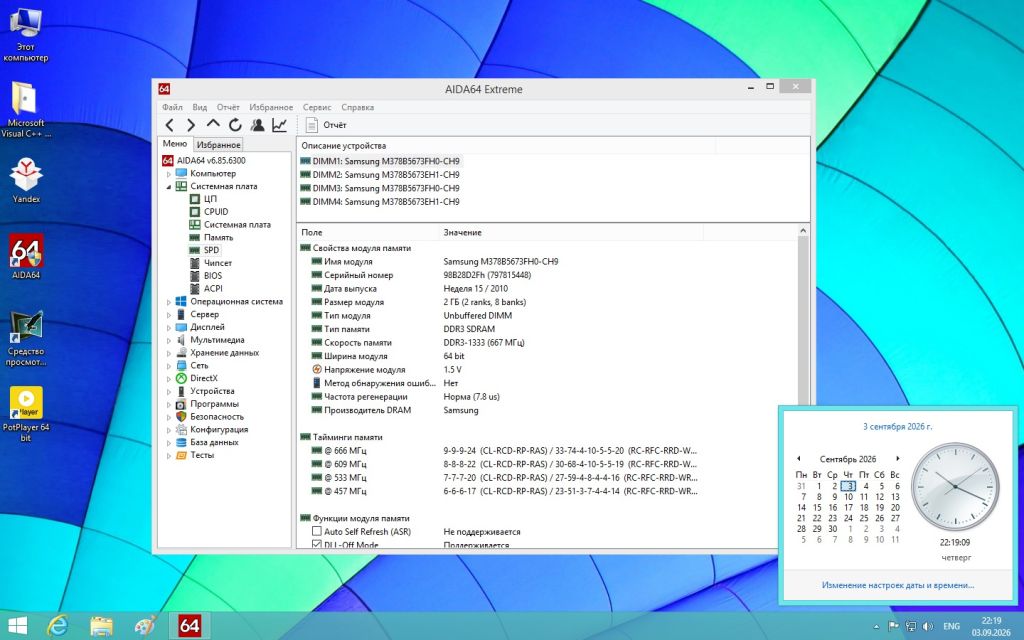Select the Тесты tree item
This screenshot has width=1024, height=640.
point(202,455)
